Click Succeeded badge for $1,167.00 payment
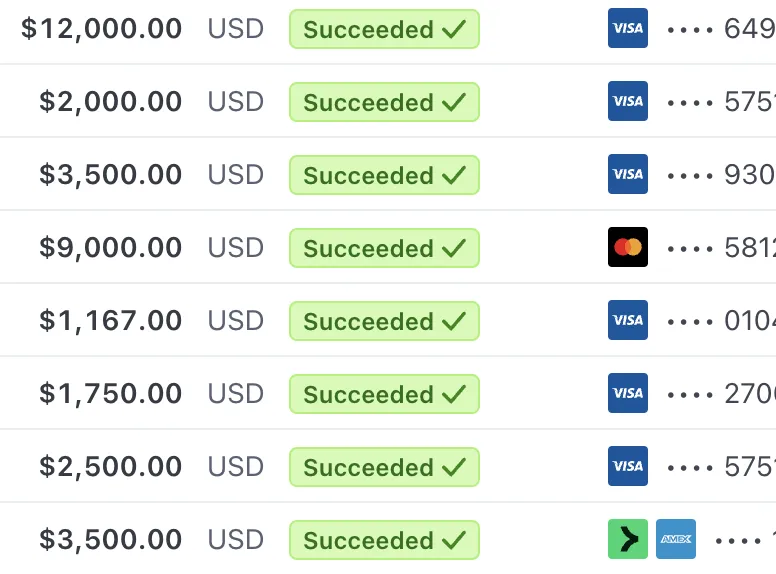Screen dimensions: 776x574 (384, 321)
